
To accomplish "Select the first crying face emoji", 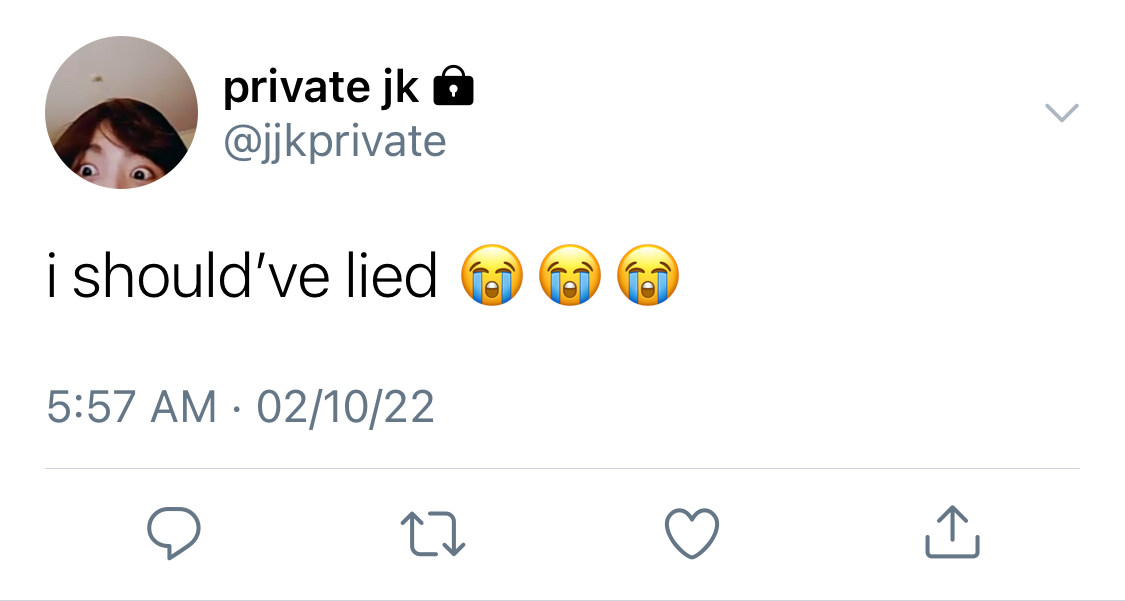I will [491, 275].
